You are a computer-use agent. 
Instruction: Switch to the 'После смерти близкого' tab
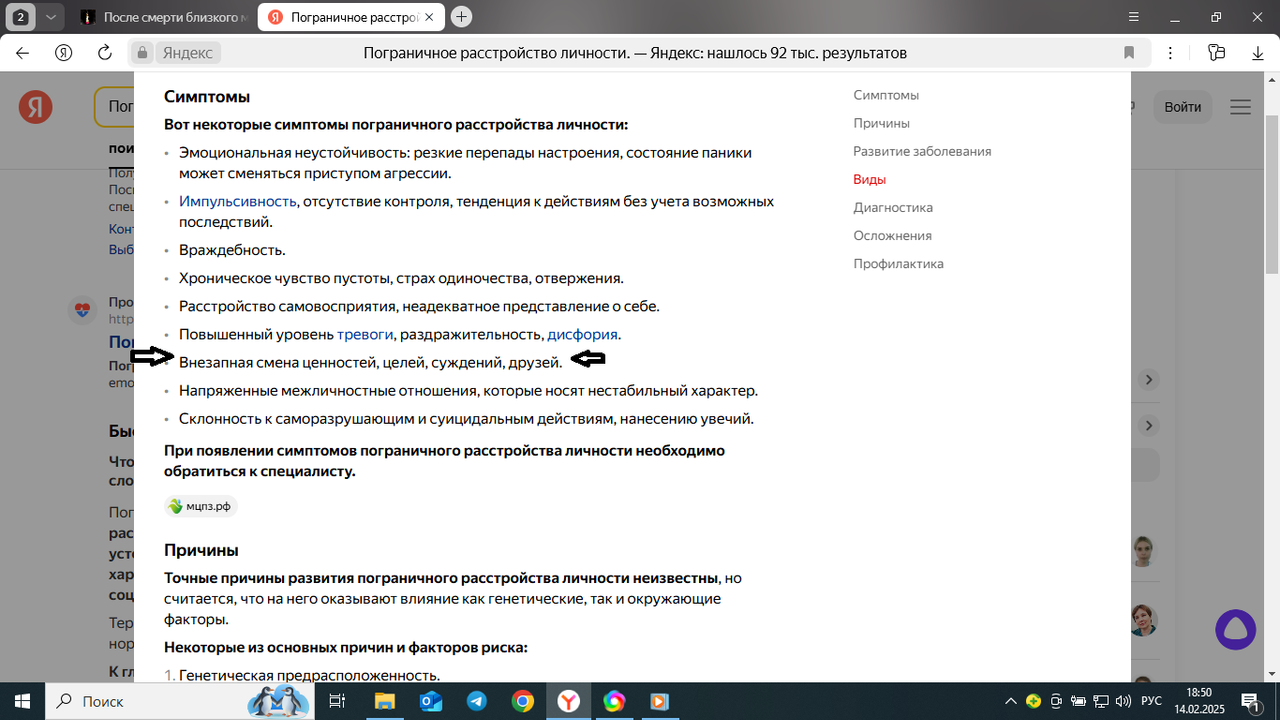coord(163,18)
